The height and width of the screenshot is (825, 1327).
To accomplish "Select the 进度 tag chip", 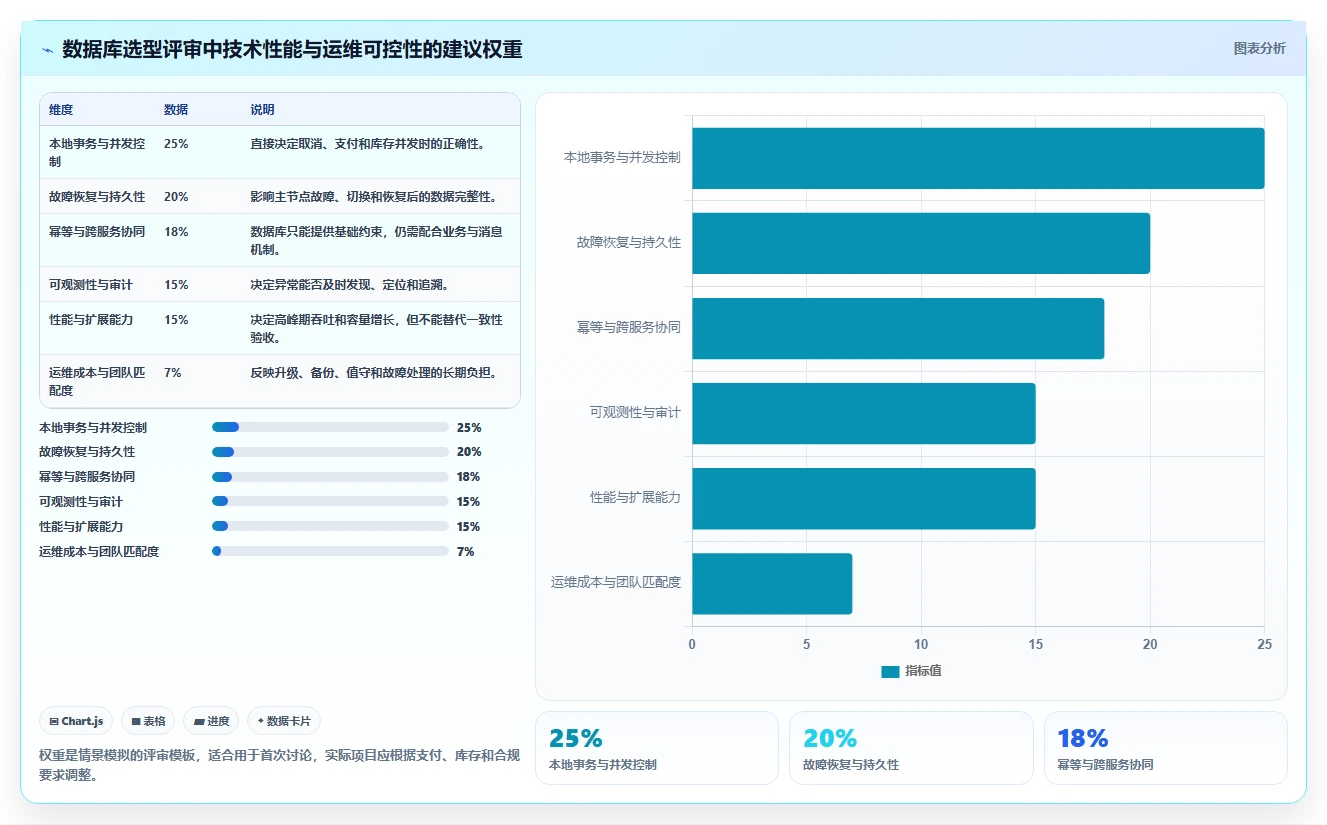I will (x=211, y=721).
